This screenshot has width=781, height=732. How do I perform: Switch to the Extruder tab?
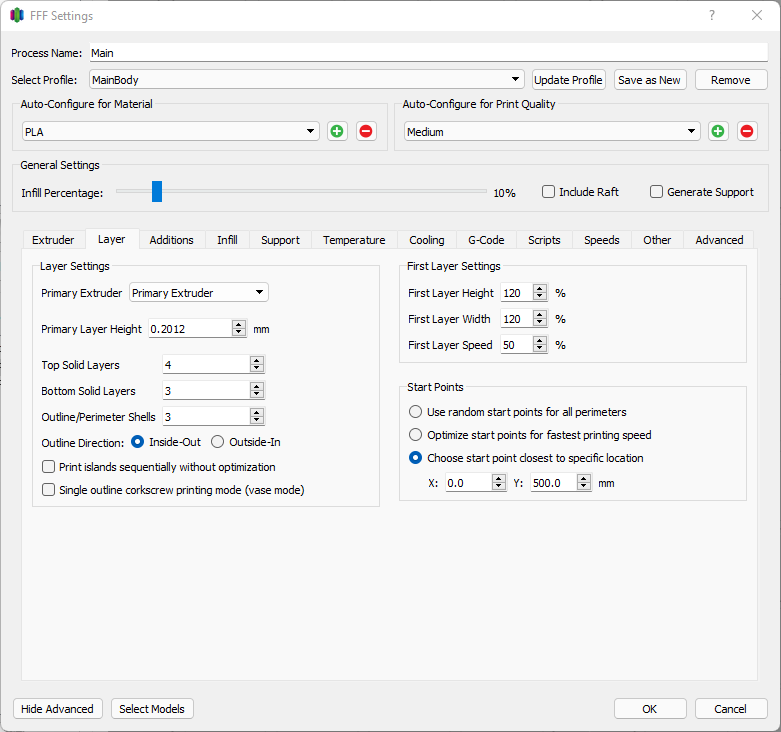point(53,240)
